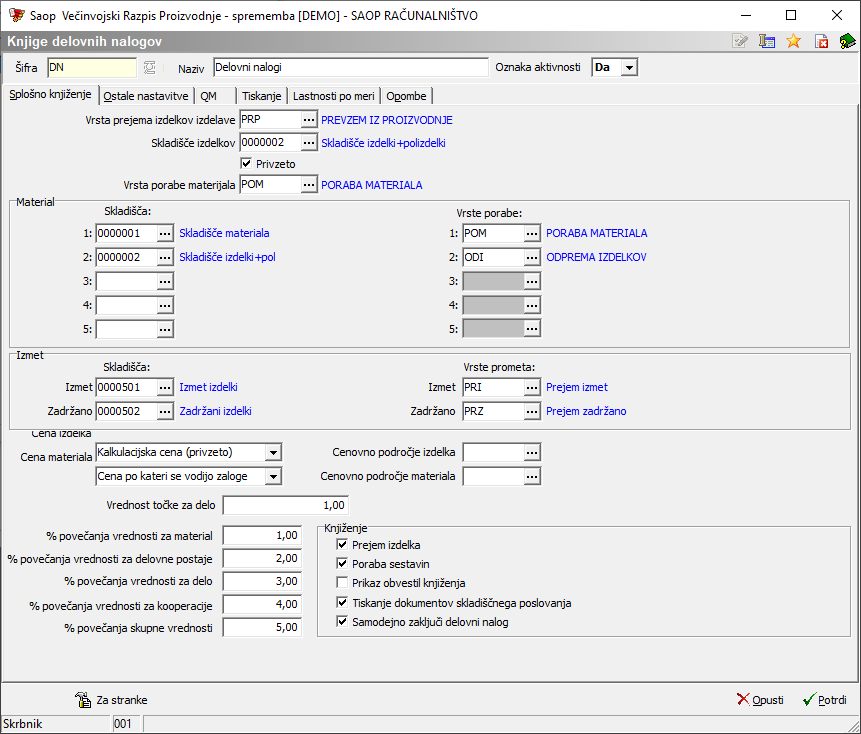Open lookup for Skladišče izdelkov 0000002

pos(309,143)
